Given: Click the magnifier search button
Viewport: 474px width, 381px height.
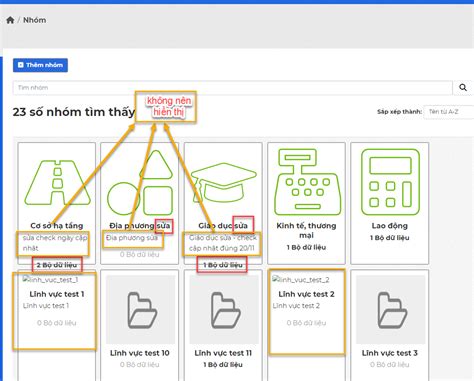Looking at the screenshot, I should coord(463,88).
